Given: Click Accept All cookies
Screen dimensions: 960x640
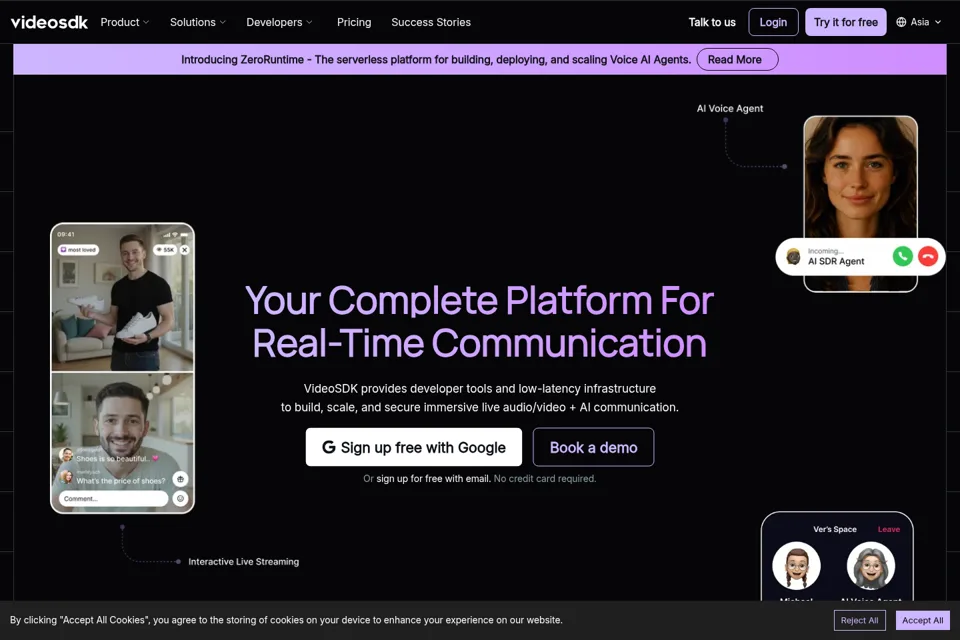Looking at the screenshot, I should pyautogui.click(x=923, y=620).
